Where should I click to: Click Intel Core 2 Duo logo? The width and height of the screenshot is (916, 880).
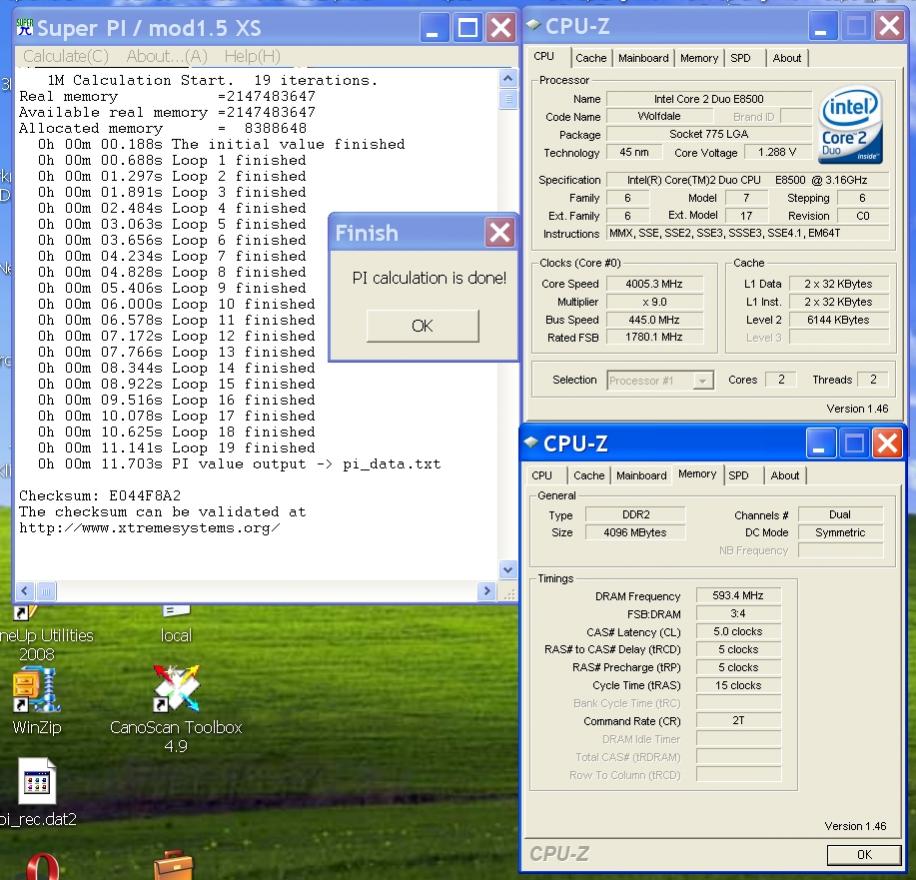click(850, 124)
